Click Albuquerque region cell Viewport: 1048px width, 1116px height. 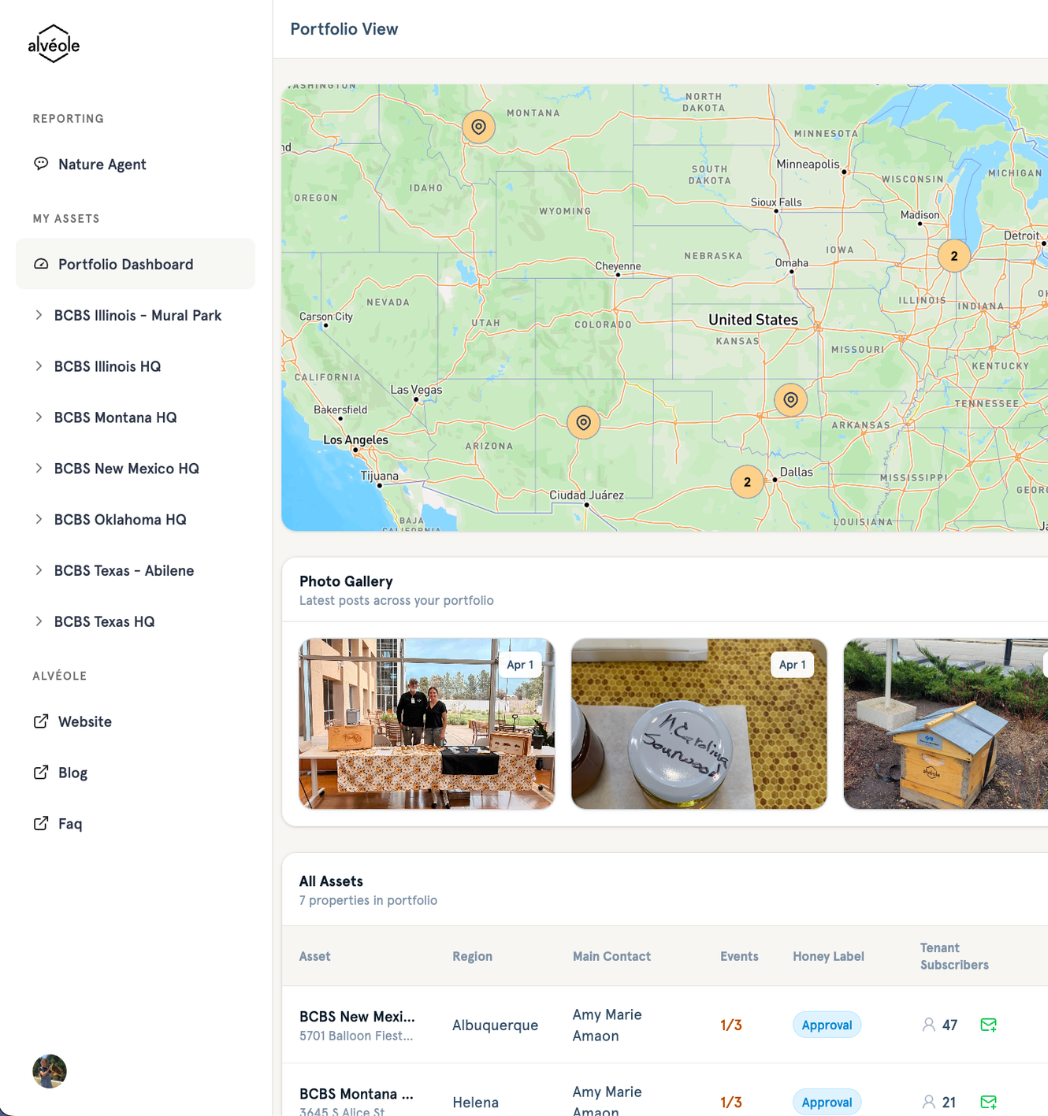pos(495,1026)
